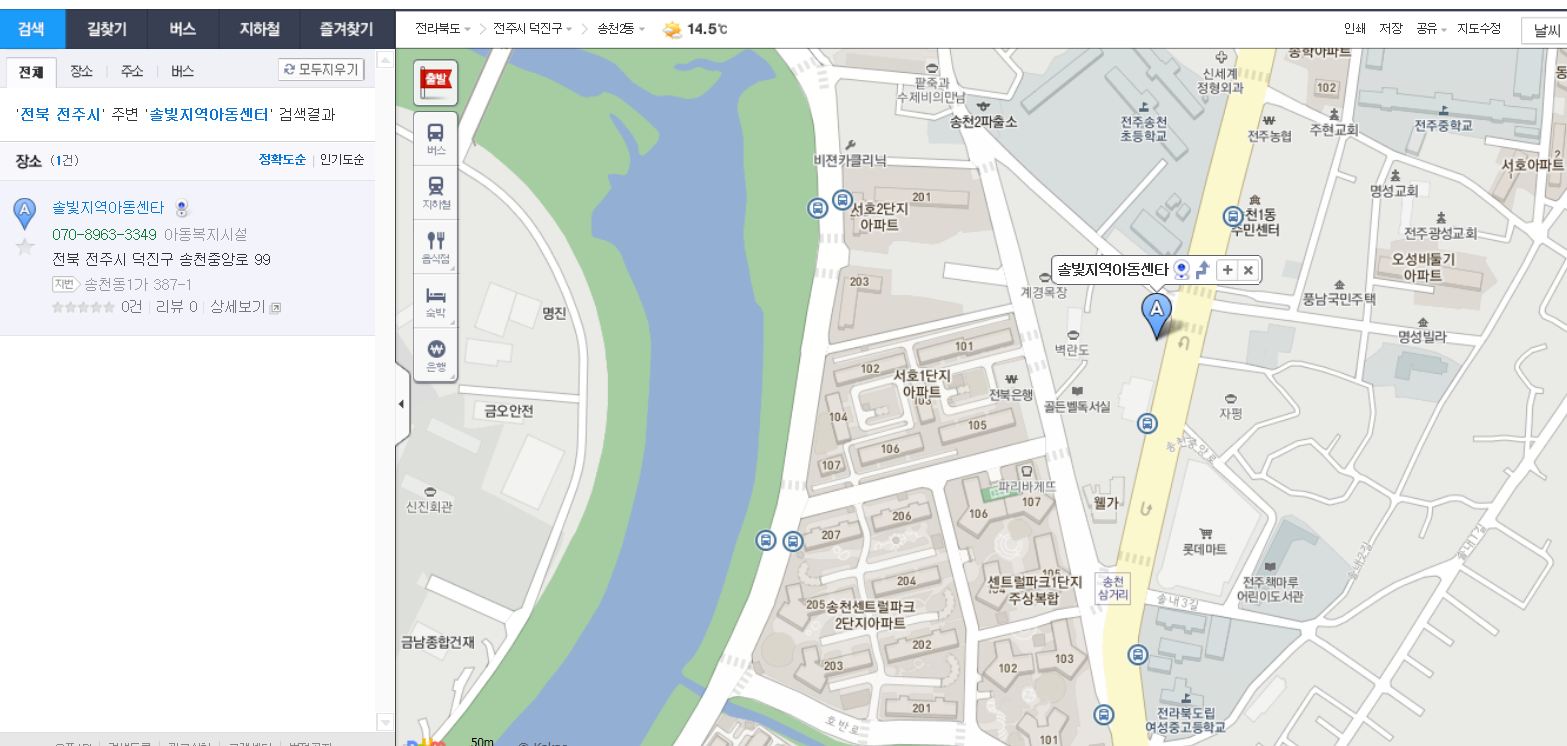Image resolution: width=1567 pixels, height=746 pixels.
Task: Click the 송천 삼거리 intersection label
Action: click(1112, 588)
